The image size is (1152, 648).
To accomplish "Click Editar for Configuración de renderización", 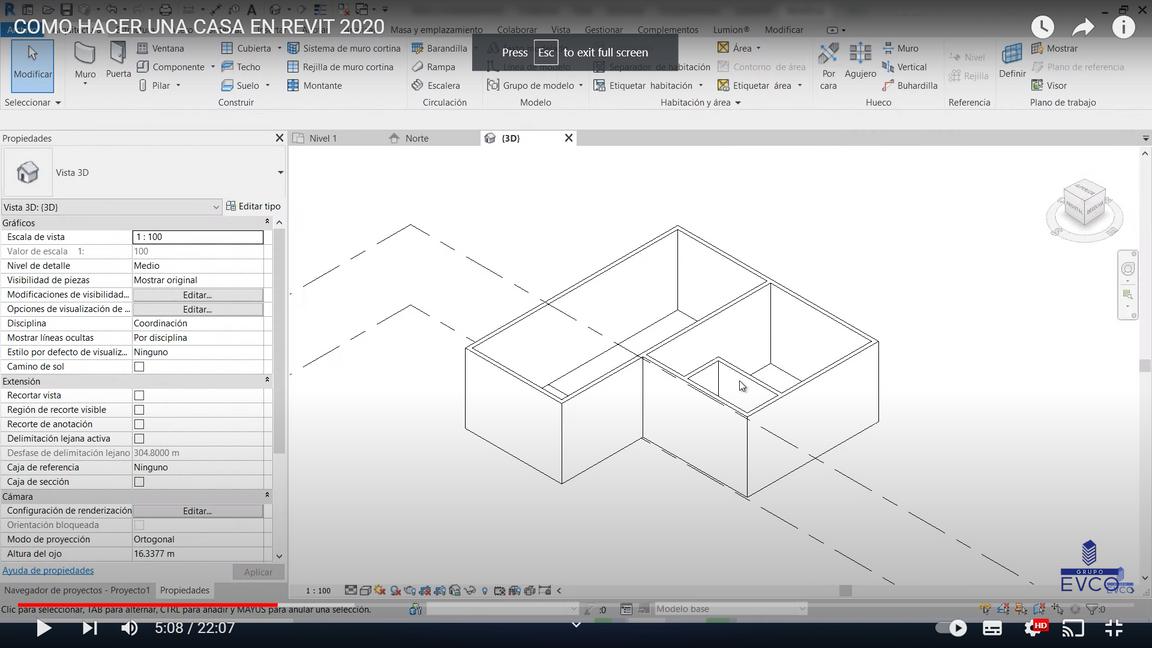I will tap(198, 511).
